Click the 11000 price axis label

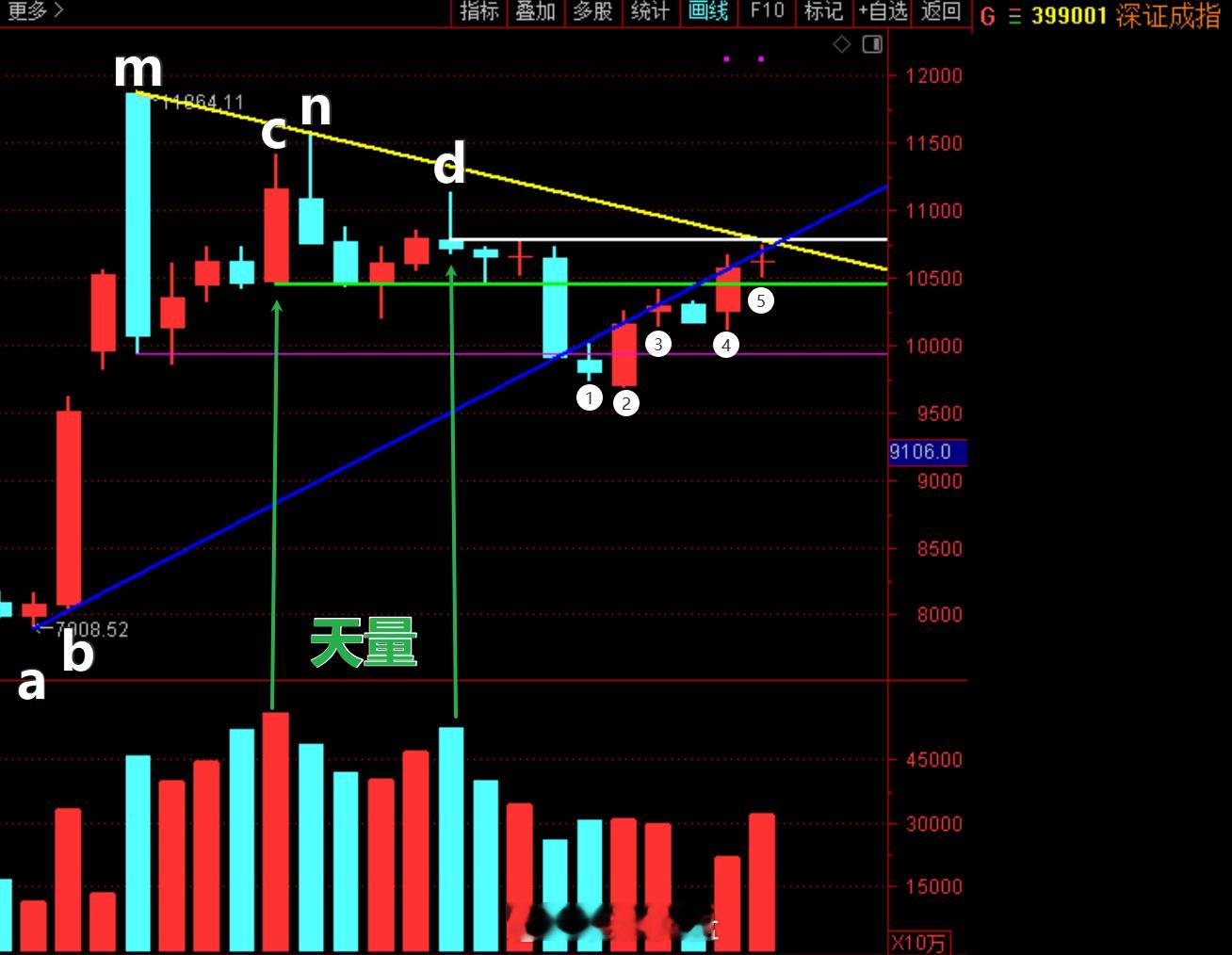[934, 211]
